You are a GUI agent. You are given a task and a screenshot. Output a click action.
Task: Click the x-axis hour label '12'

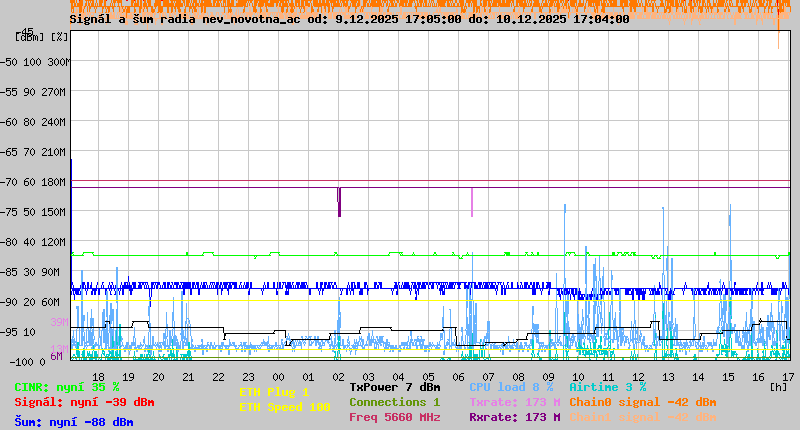pos(638,377)
